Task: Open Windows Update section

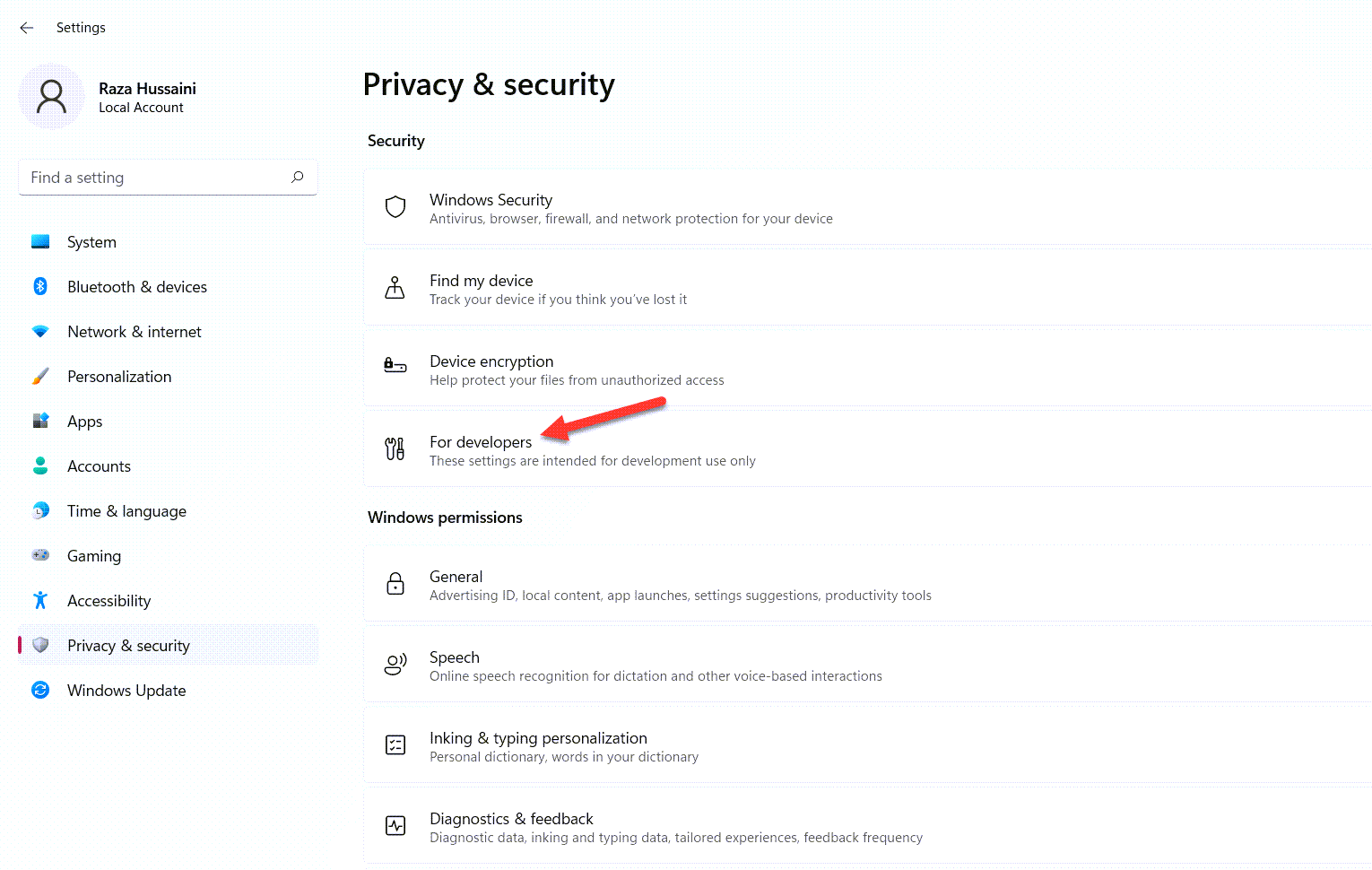Action: [126, 691]
